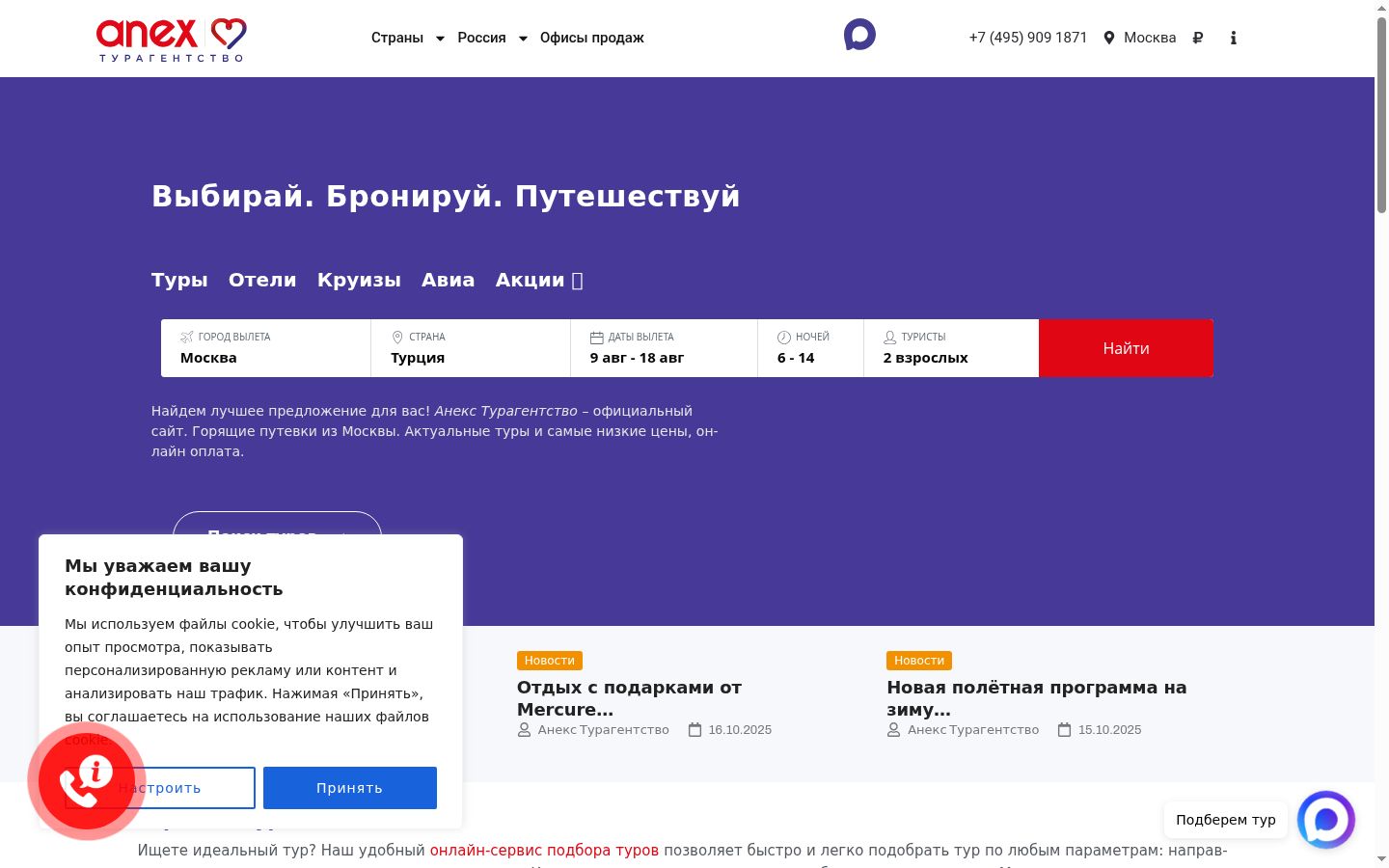Open the Россия menu item
1389x868 pixels.
click(x=481, y=38)
